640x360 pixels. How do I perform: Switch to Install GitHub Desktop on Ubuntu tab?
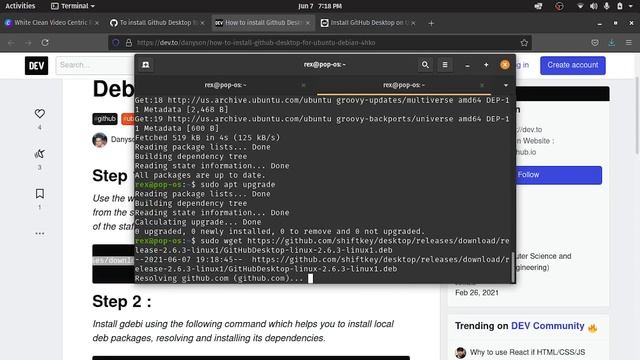pos(368,23)
